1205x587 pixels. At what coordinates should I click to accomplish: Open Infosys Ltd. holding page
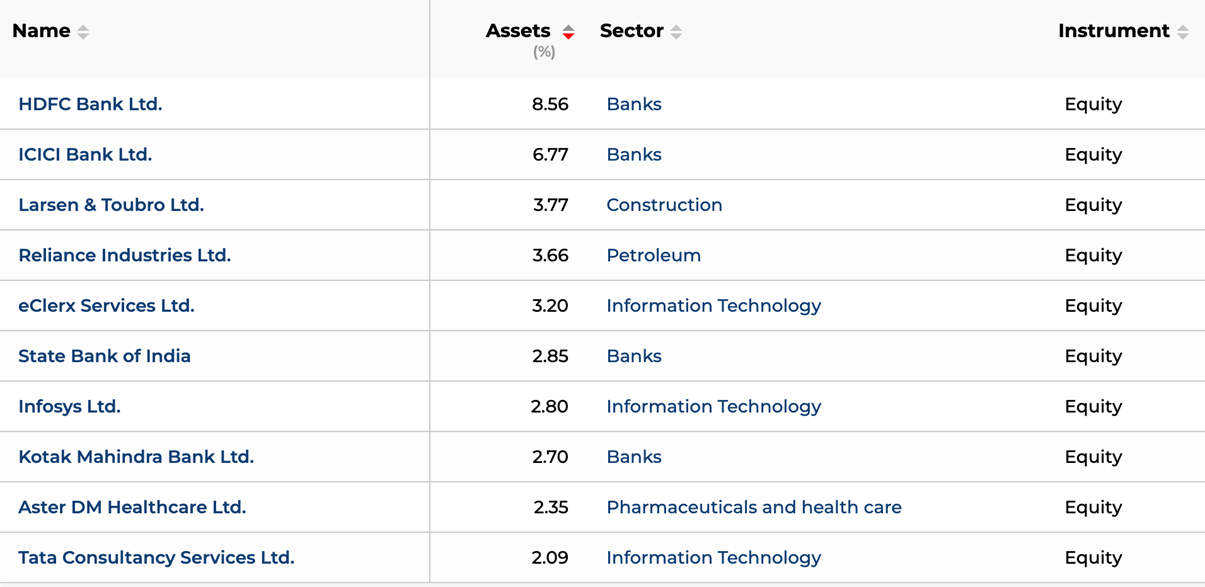69,407
